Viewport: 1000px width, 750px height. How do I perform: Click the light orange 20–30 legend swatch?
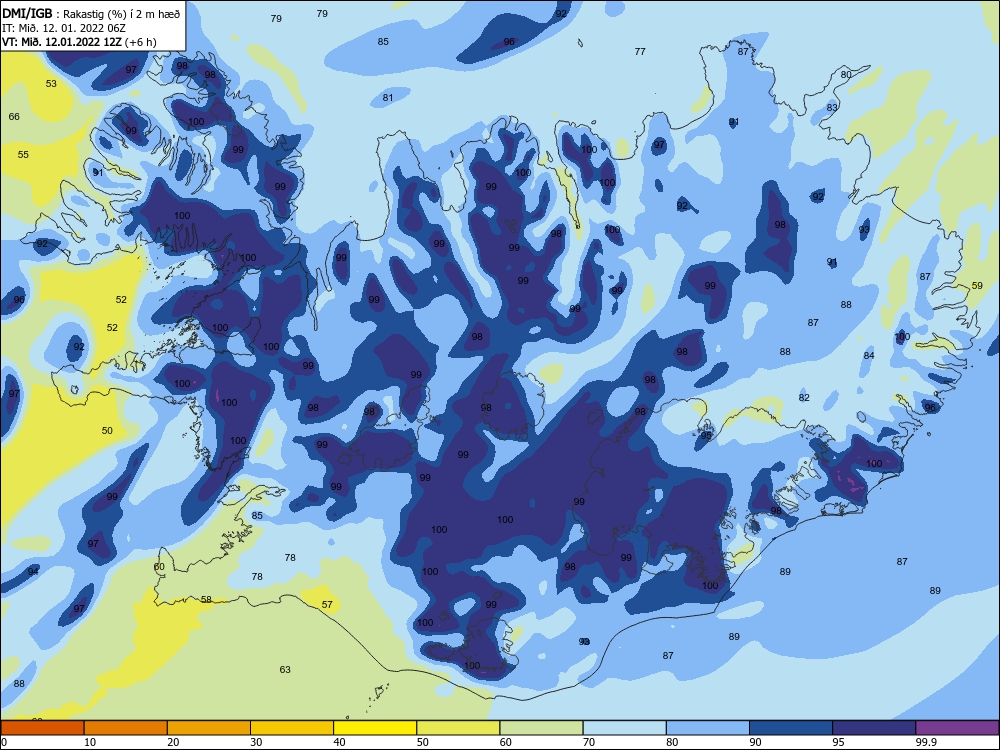[209, 728]
